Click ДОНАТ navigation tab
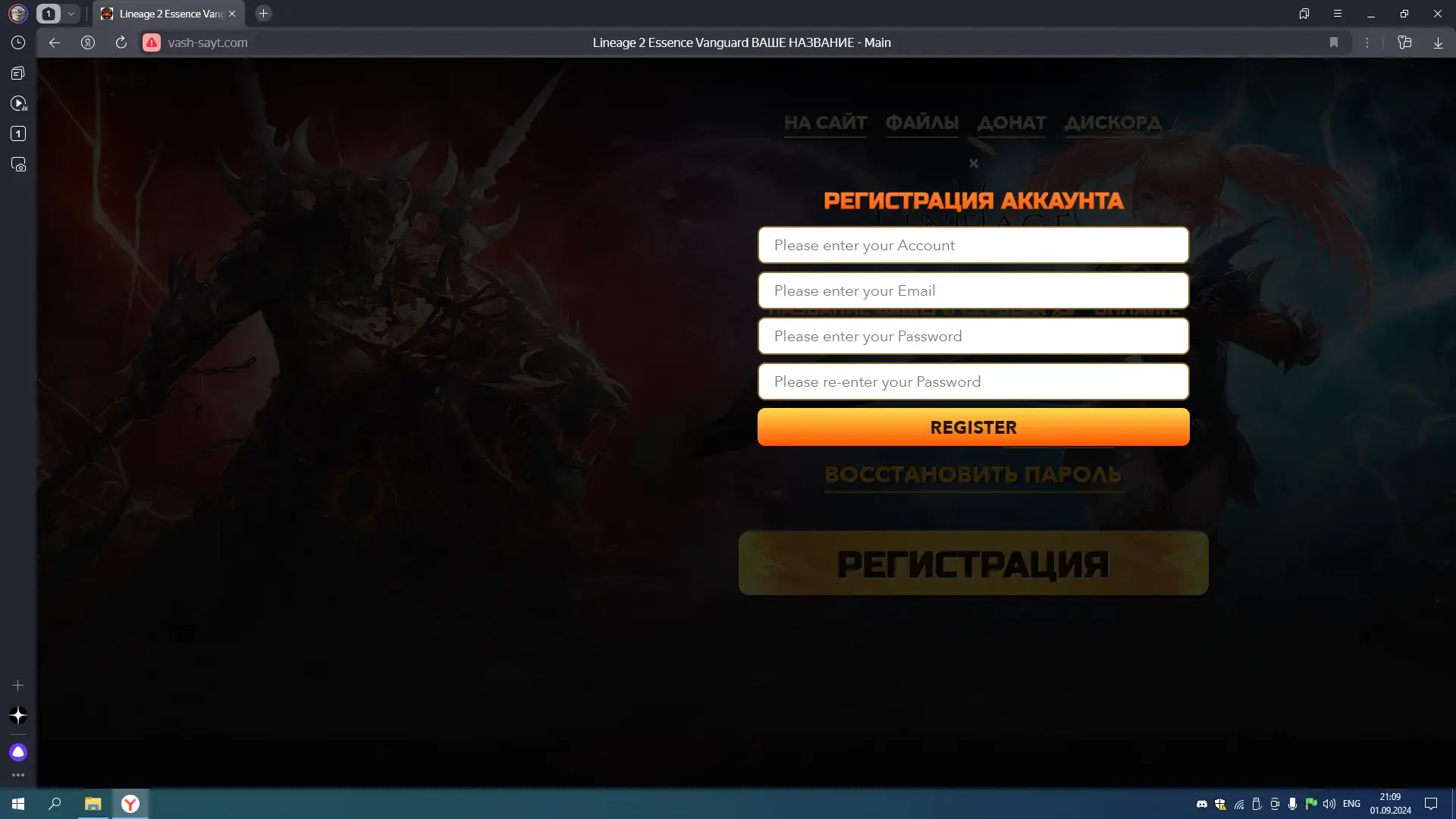 [x=1011, y=122]
